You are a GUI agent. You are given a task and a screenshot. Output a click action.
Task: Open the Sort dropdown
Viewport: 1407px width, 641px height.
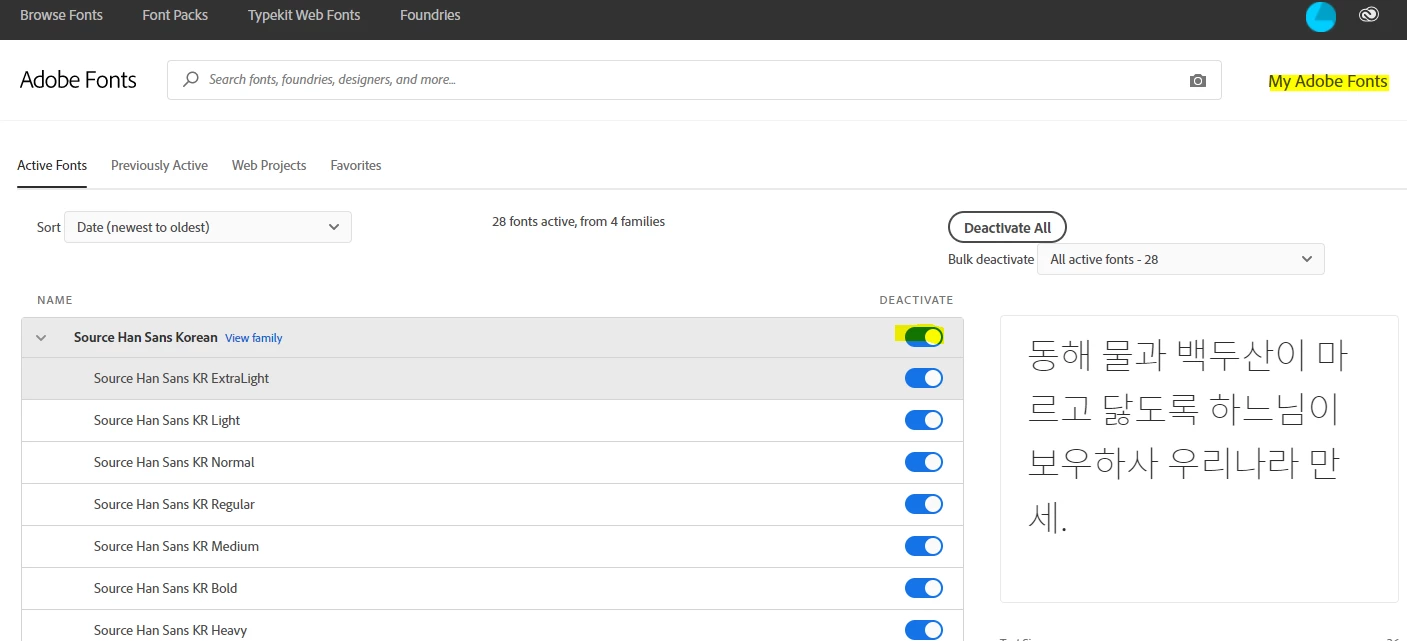coord(208,227)
